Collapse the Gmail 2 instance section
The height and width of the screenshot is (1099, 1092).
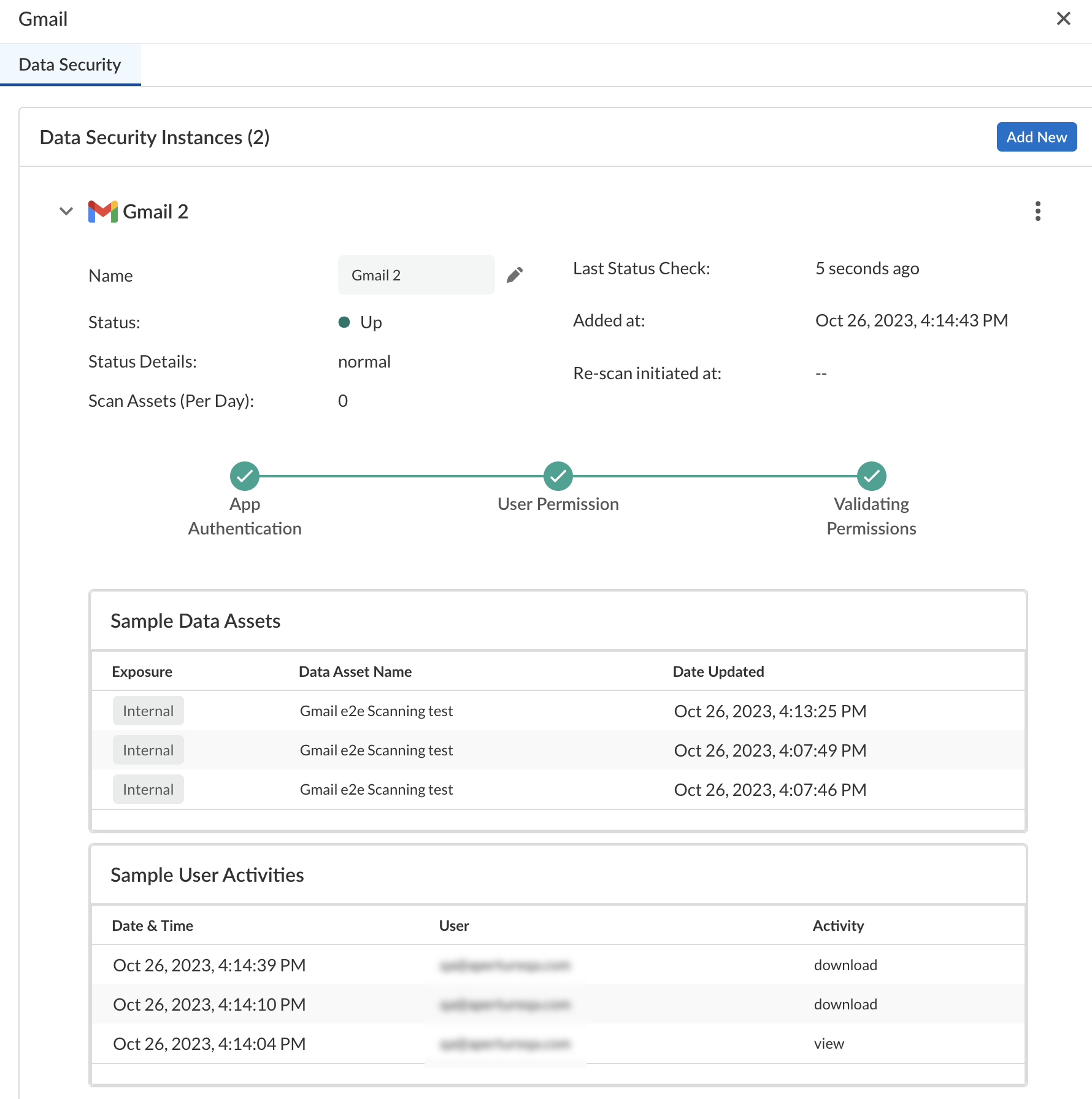coord(66,212)
